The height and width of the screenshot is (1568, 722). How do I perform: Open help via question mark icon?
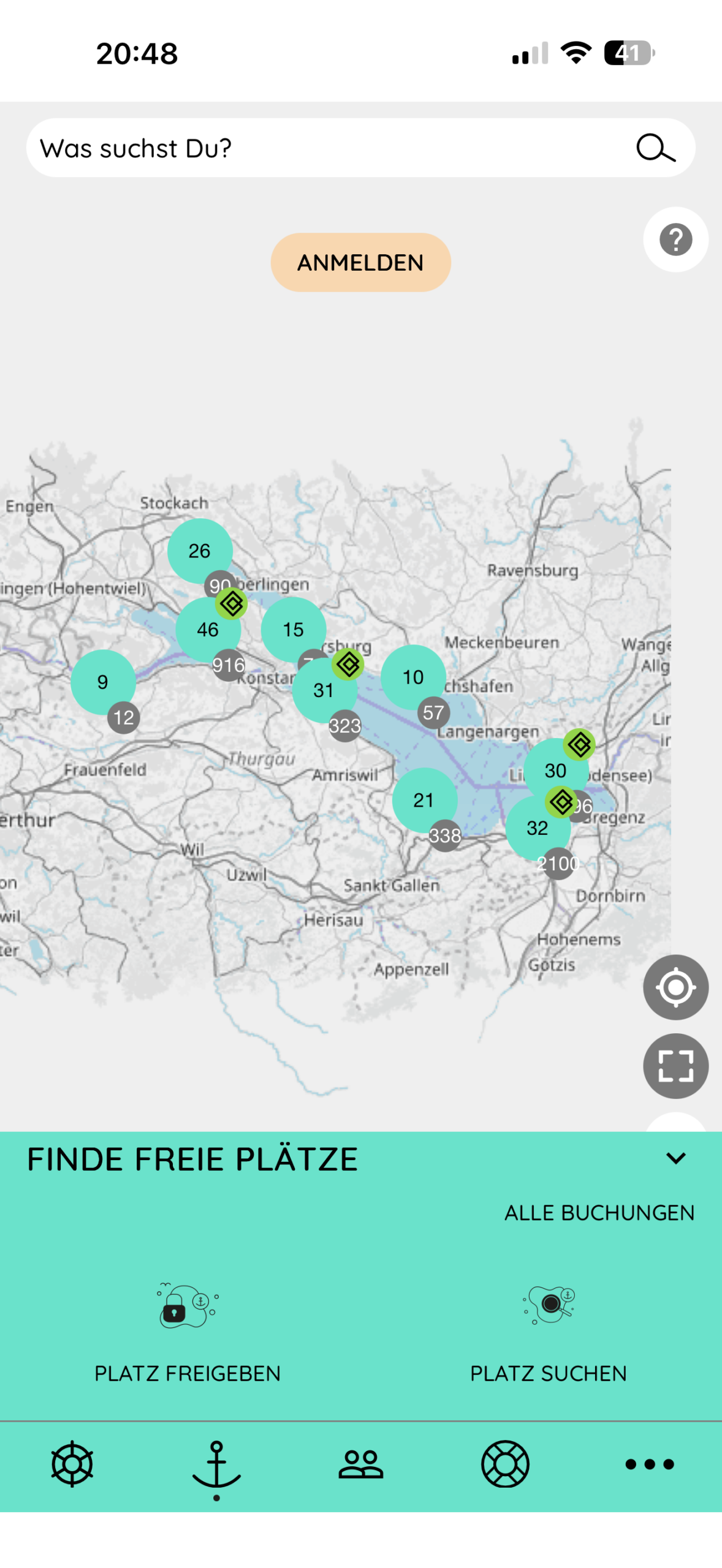(675, 239)
